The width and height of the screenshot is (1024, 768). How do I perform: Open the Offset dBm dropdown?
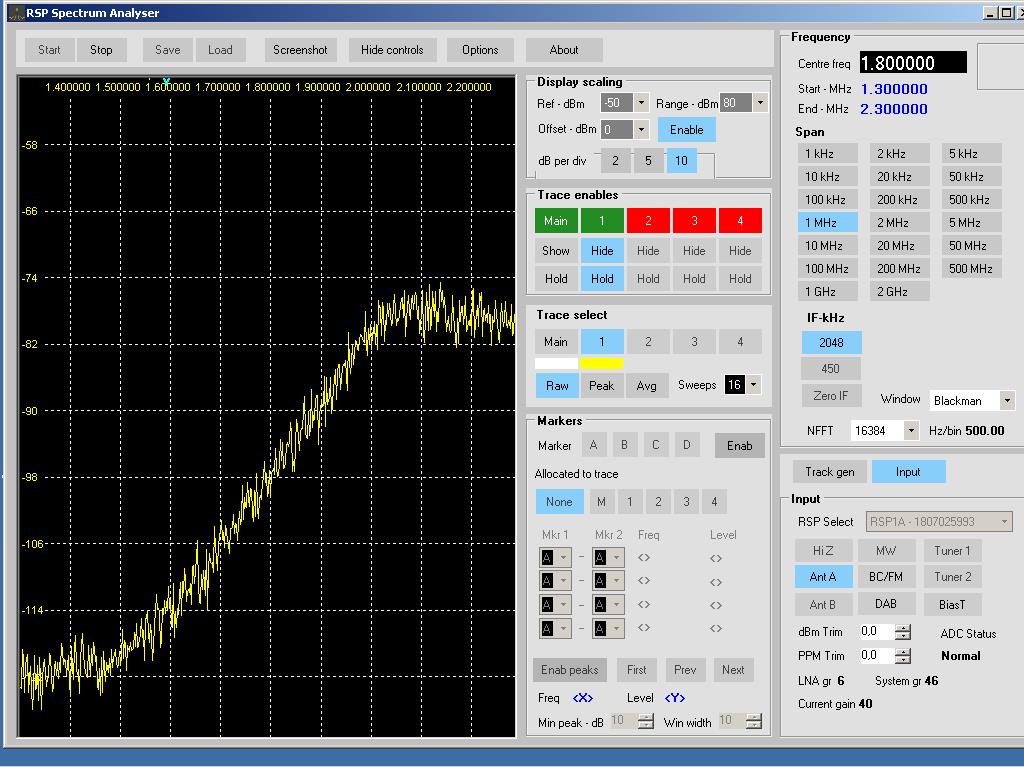641,129
